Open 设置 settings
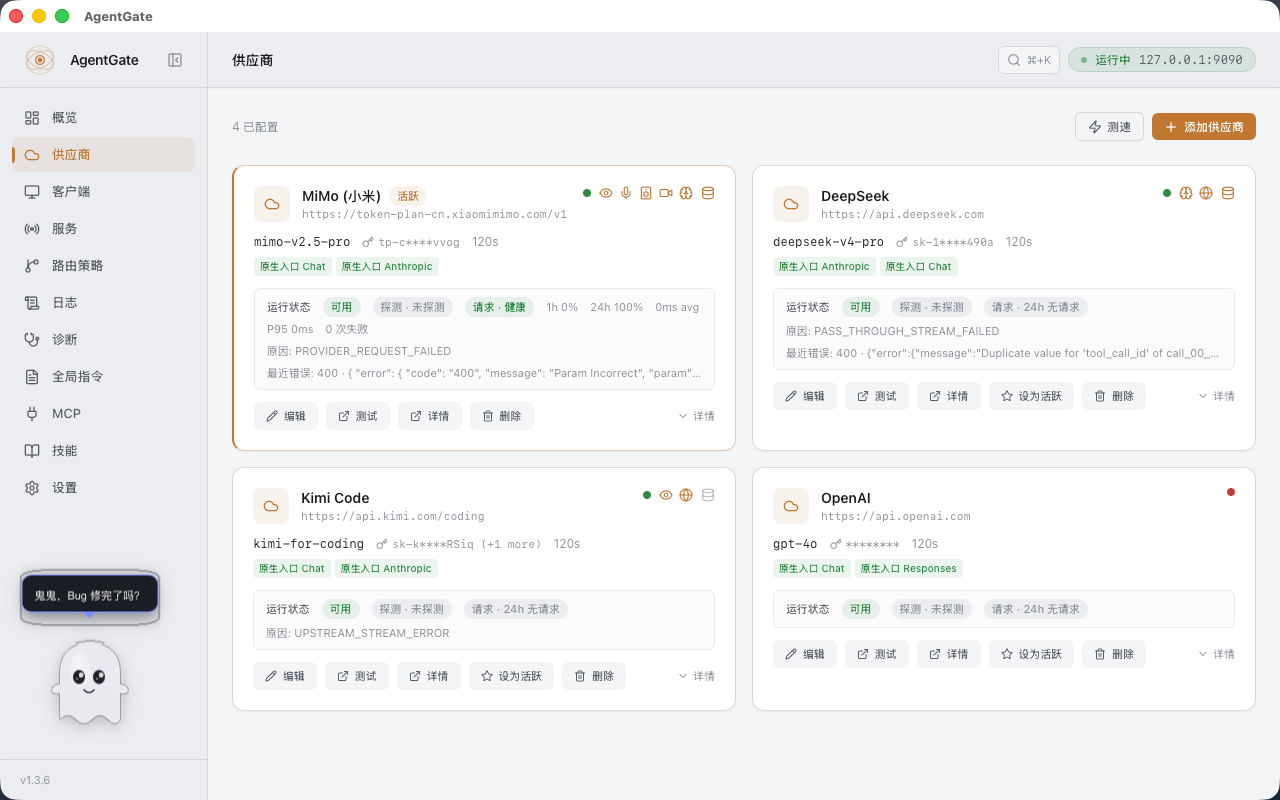Viewport: 1280px width, 800px height. [x=103, y=487]
